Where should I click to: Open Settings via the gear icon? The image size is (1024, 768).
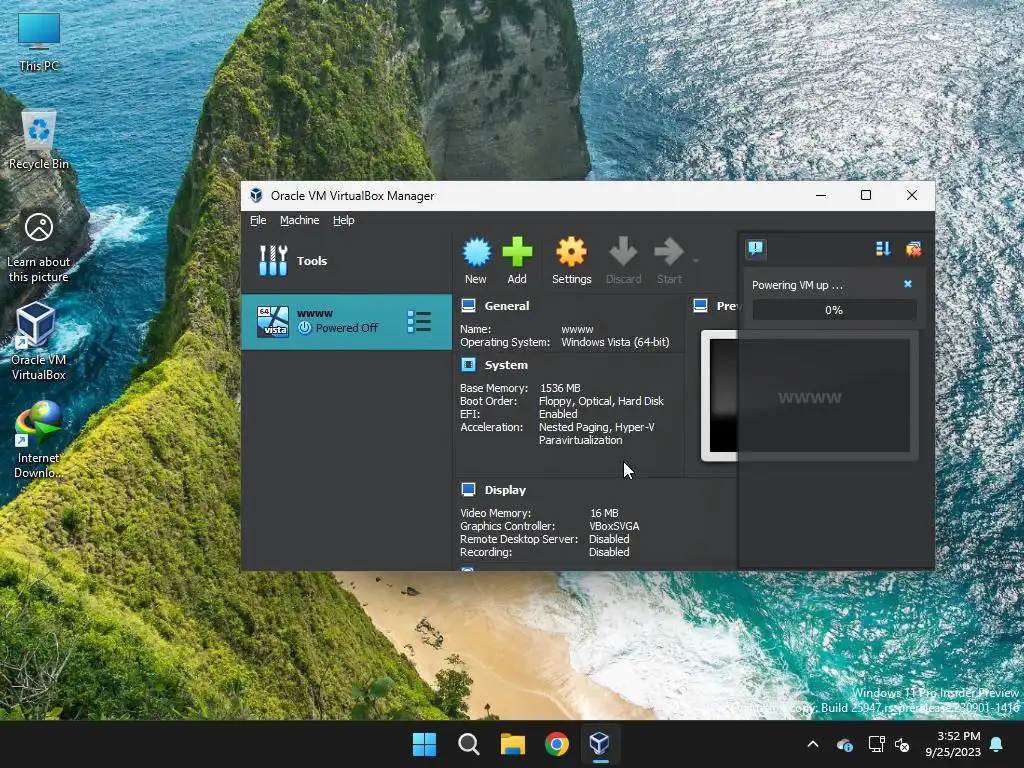(x=571, y=252)
